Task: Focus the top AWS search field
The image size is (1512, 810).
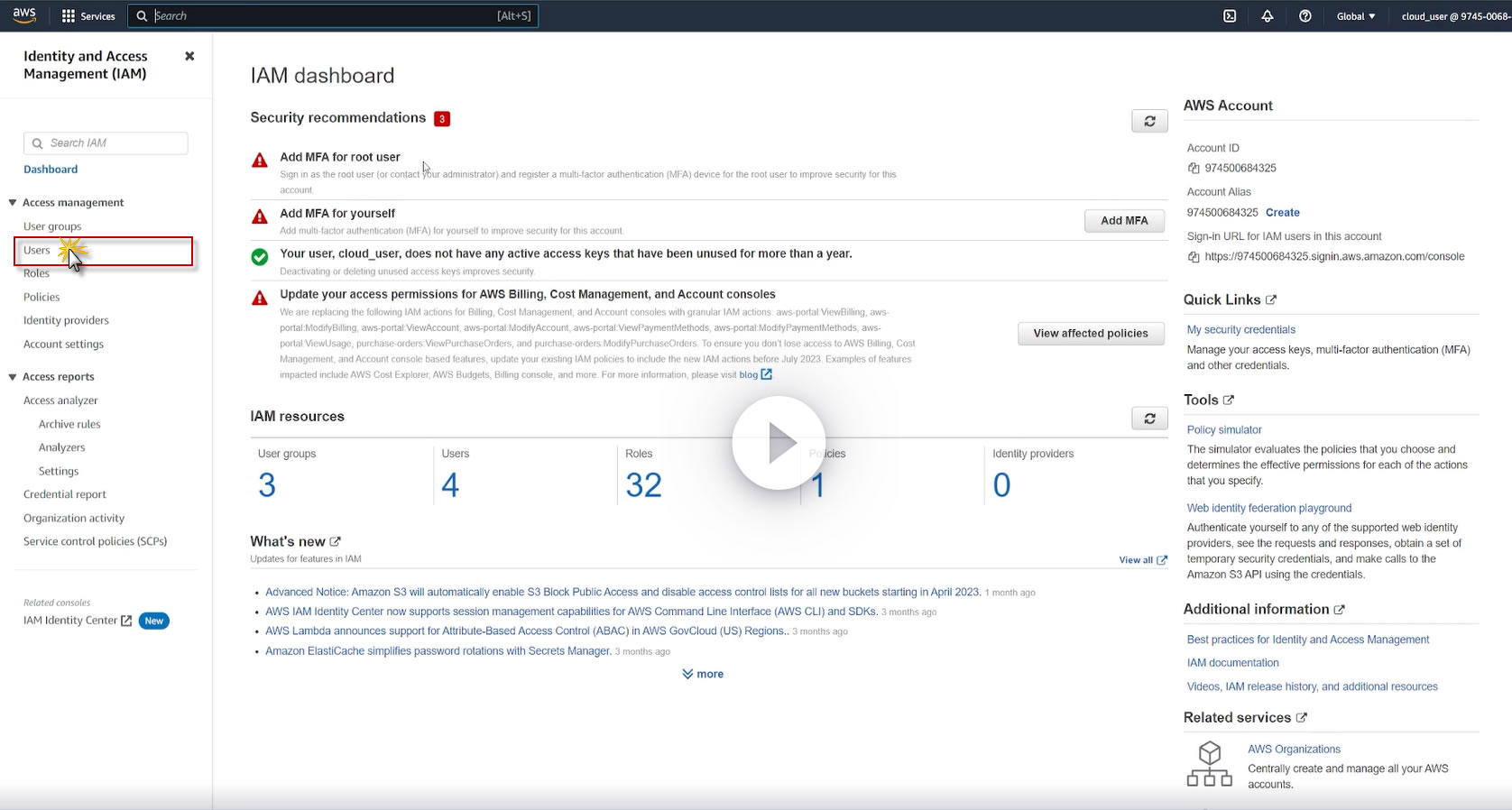Action: coord(333,16)
